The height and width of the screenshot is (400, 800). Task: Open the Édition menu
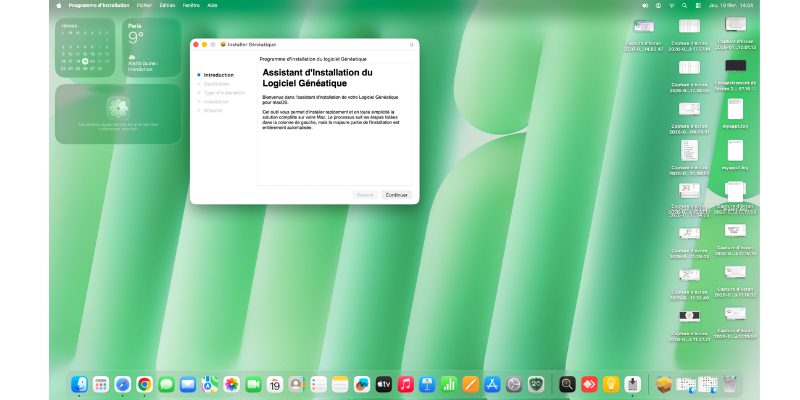[167, 5]
